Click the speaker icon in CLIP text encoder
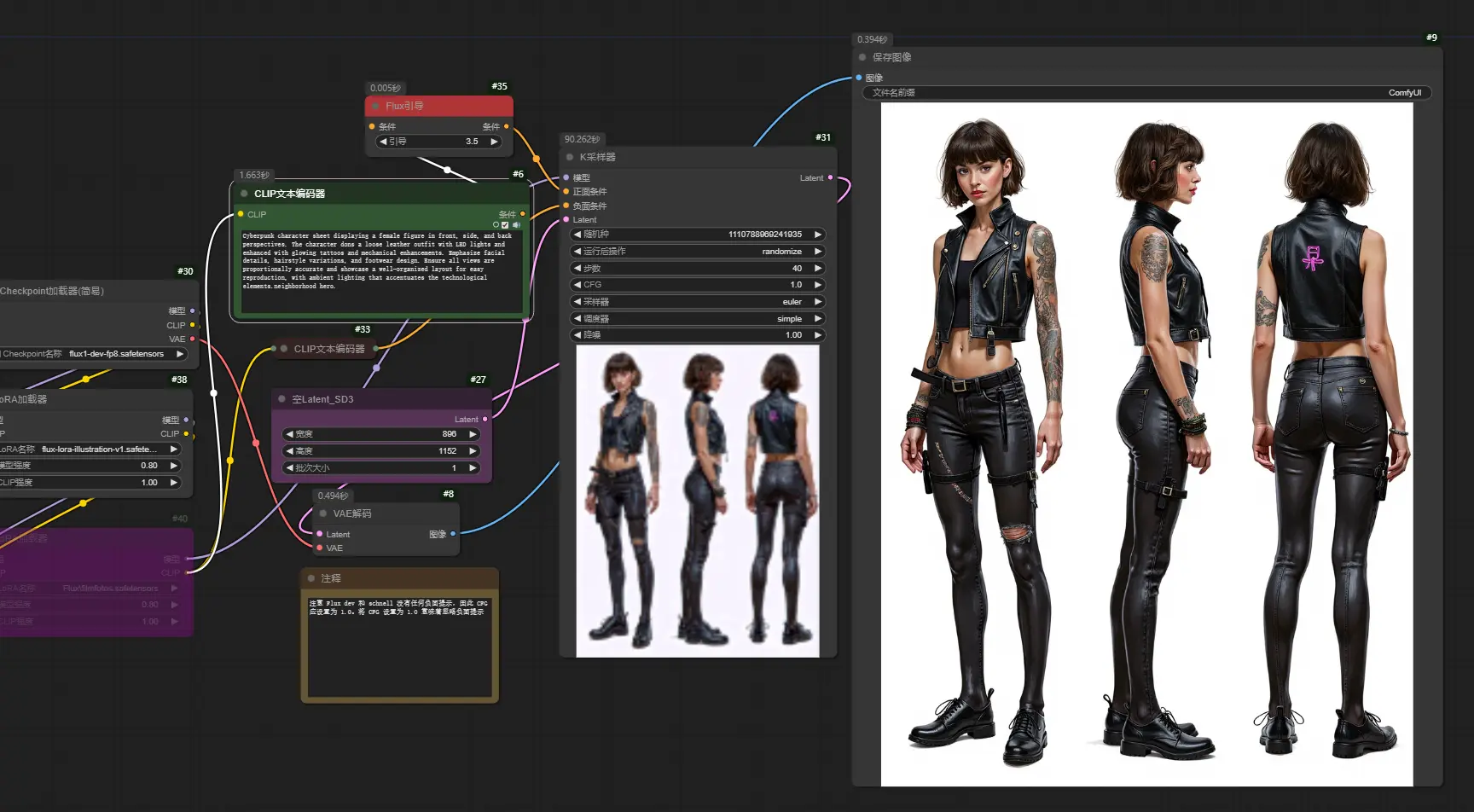 [516, 225]
